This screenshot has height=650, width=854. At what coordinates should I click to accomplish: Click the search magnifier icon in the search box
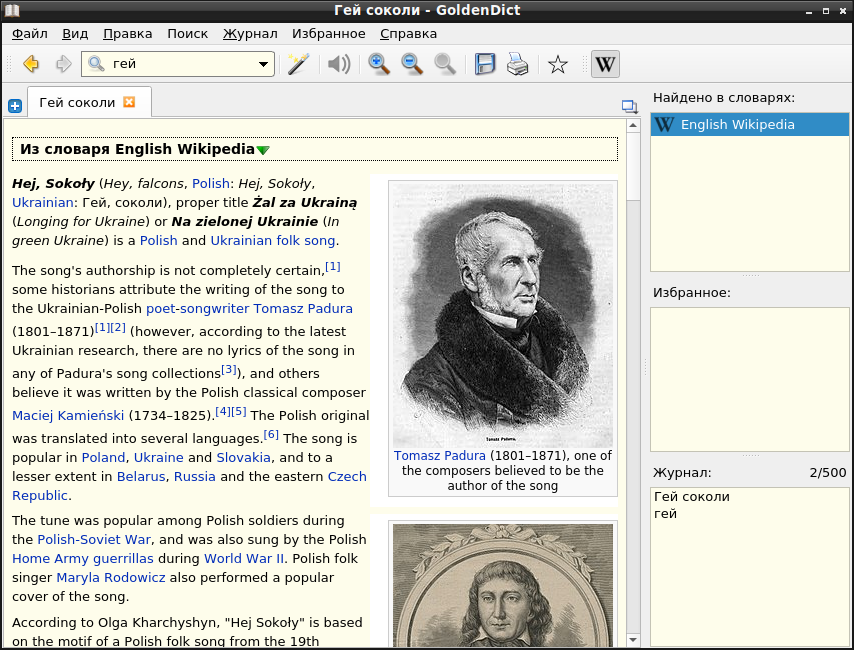[x=96, y=64]
